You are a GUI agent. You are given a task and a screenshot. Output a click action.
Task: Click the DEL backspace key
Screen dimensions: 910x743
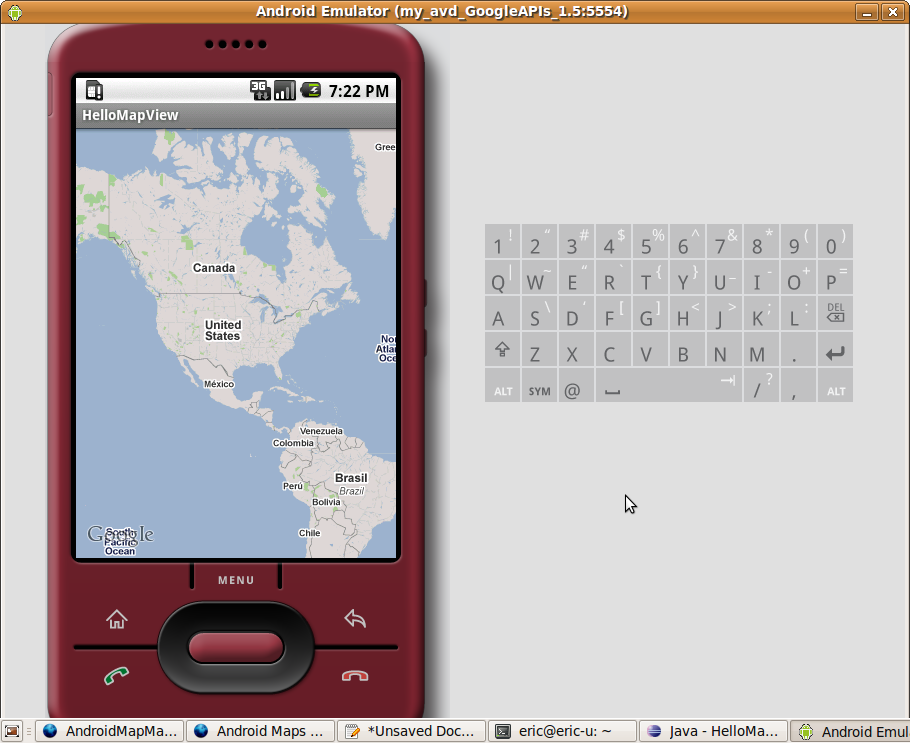(x=836, y=313)
